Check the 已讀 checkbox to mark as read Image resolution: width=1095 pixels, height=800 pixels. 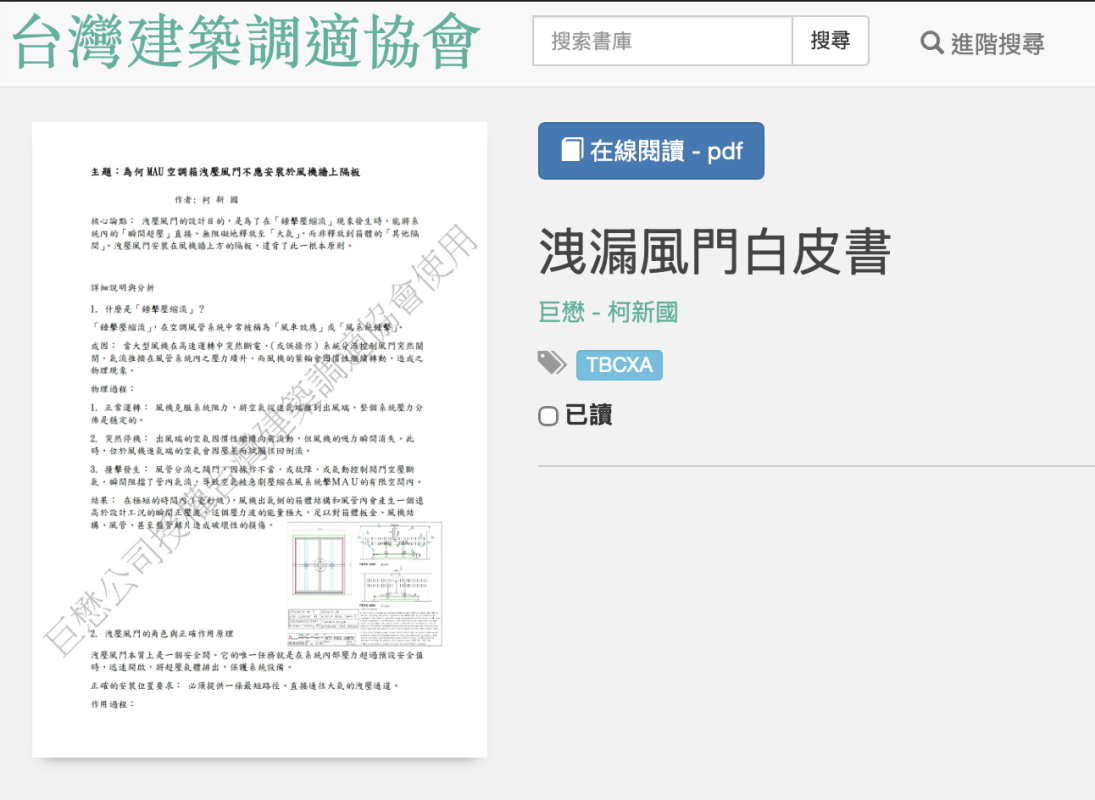[x=547, y=415]
